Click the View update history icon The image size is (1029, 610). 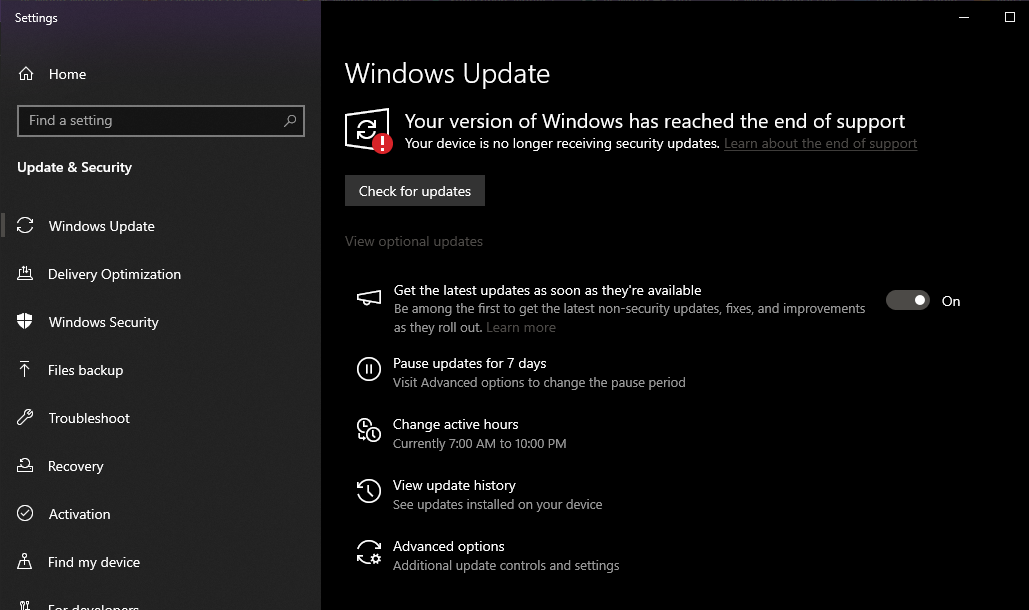click(x=369, y=492)
